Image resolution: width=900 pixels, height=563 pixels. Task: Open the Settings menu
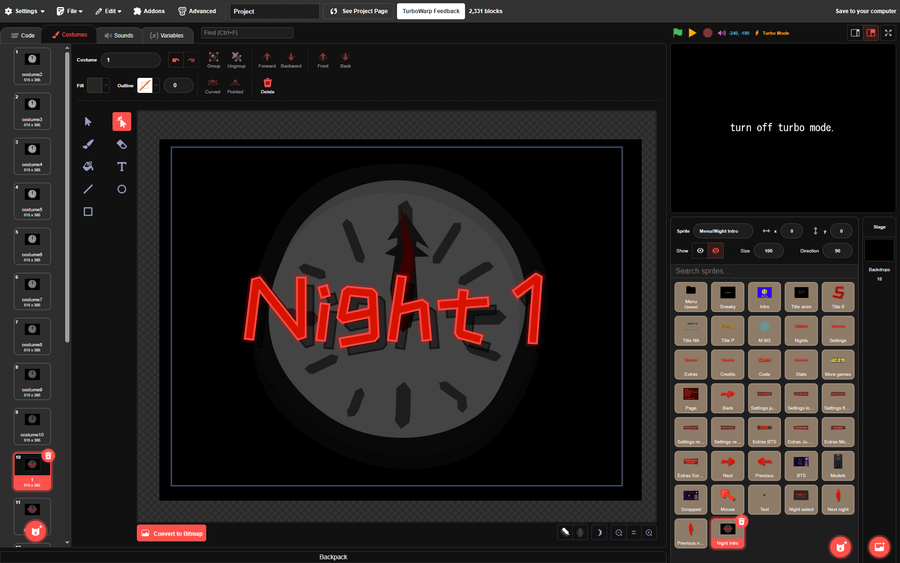point(25,11)
